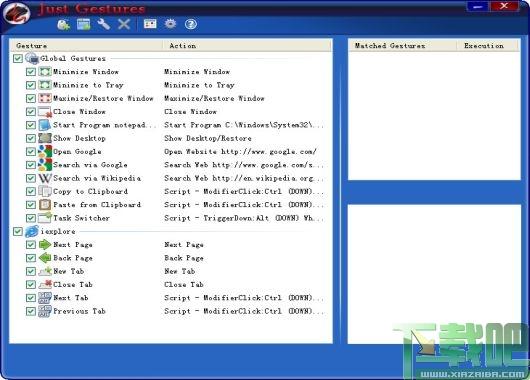Image resolution: width=530 pixels, height=380 pixels.
Task: Click the Wikipedia W icon
Action: [x=45, y=178]
